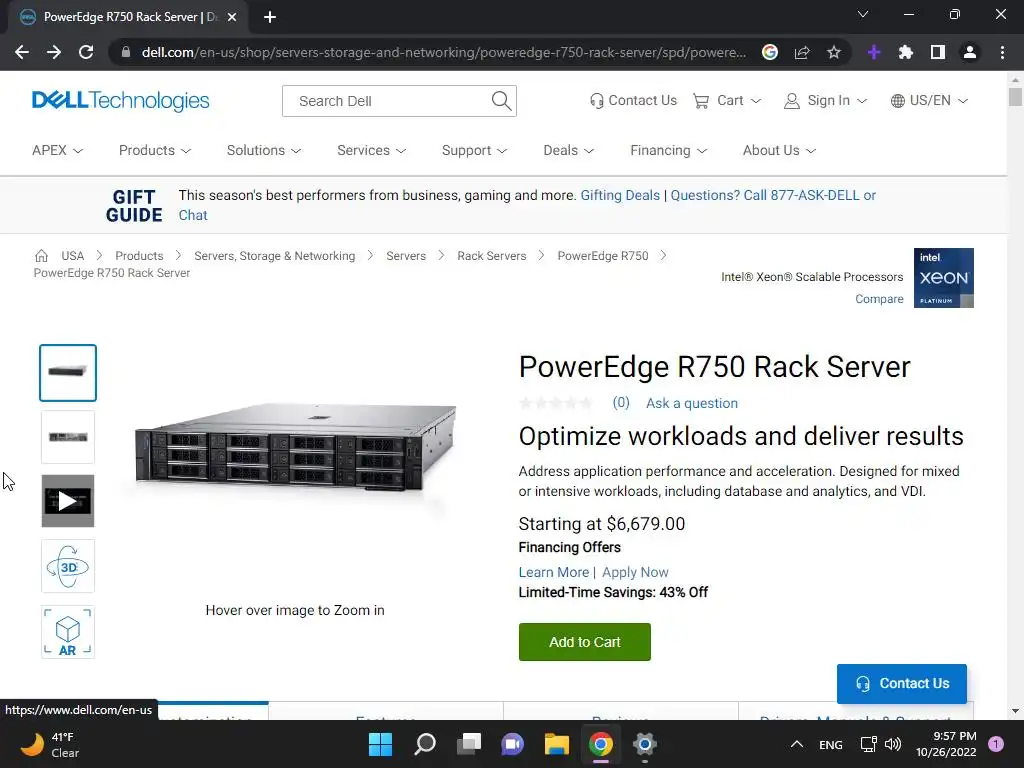The height and width of the screenshot is (768, 1024).
Task: Toggle the browser side panel icon
Action: (x=938, y=52)
